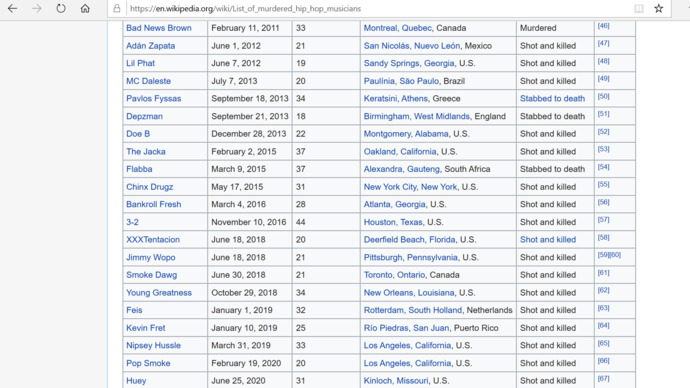Open The Jacka link
The image size is (690, 388).
click(146, 151)
